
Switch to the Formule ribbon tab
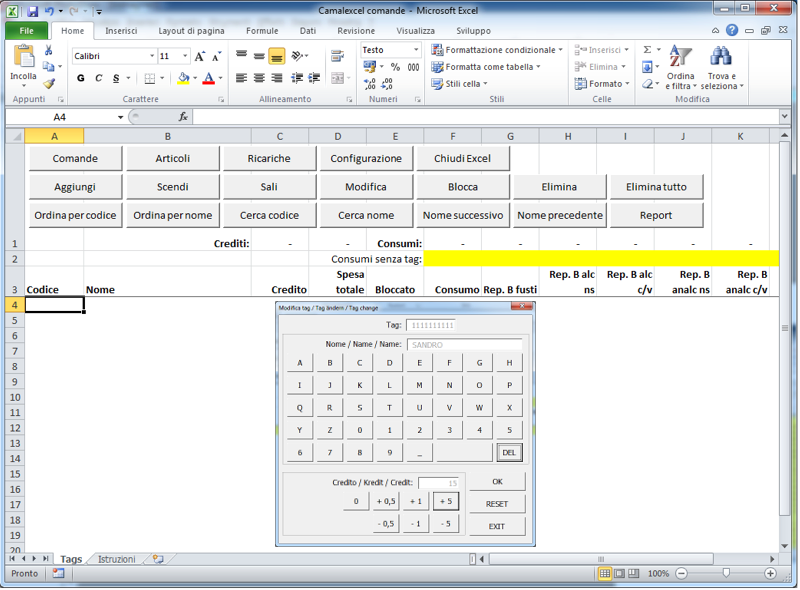[262, 31]
